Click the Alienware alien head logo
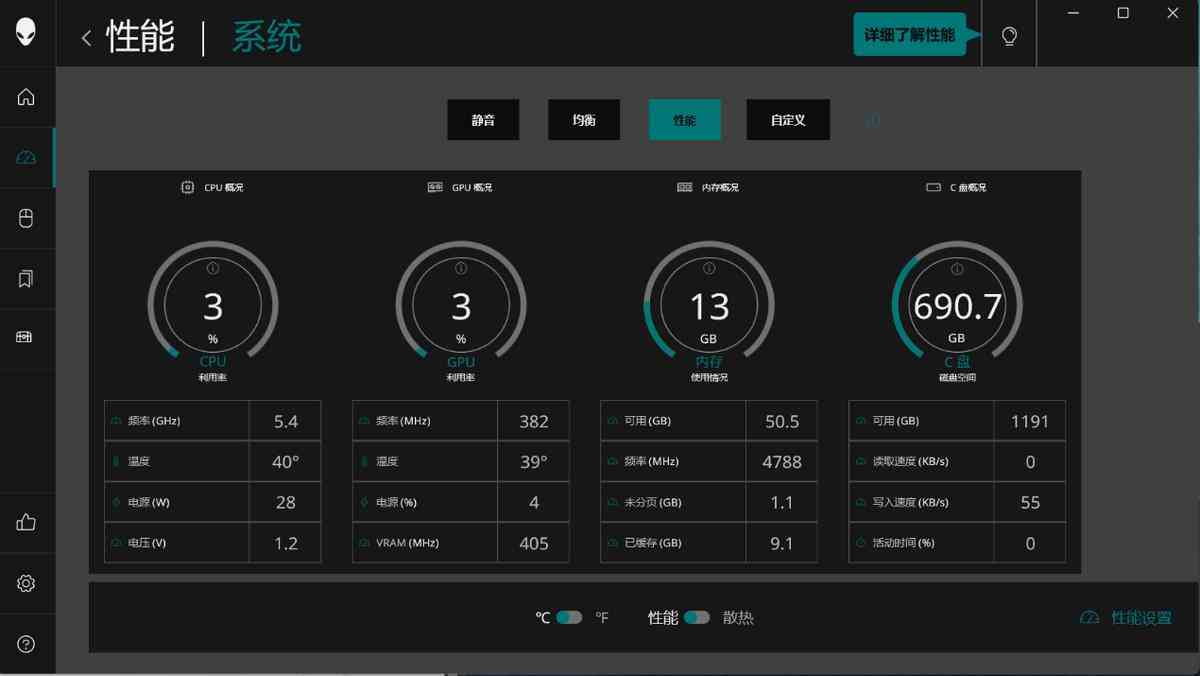 [26, 32]
